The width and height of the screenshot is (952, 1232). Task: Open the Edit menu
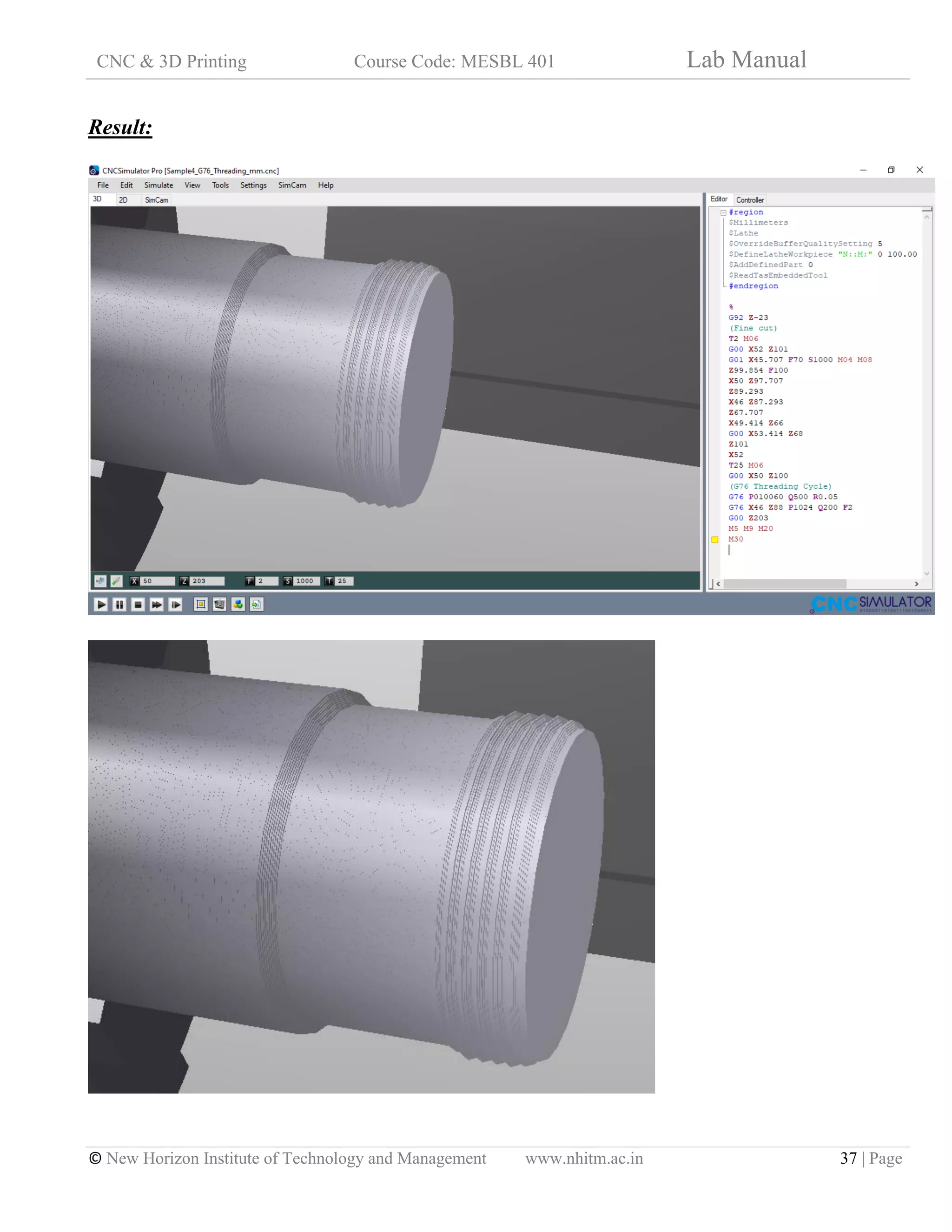pos(126,185)
